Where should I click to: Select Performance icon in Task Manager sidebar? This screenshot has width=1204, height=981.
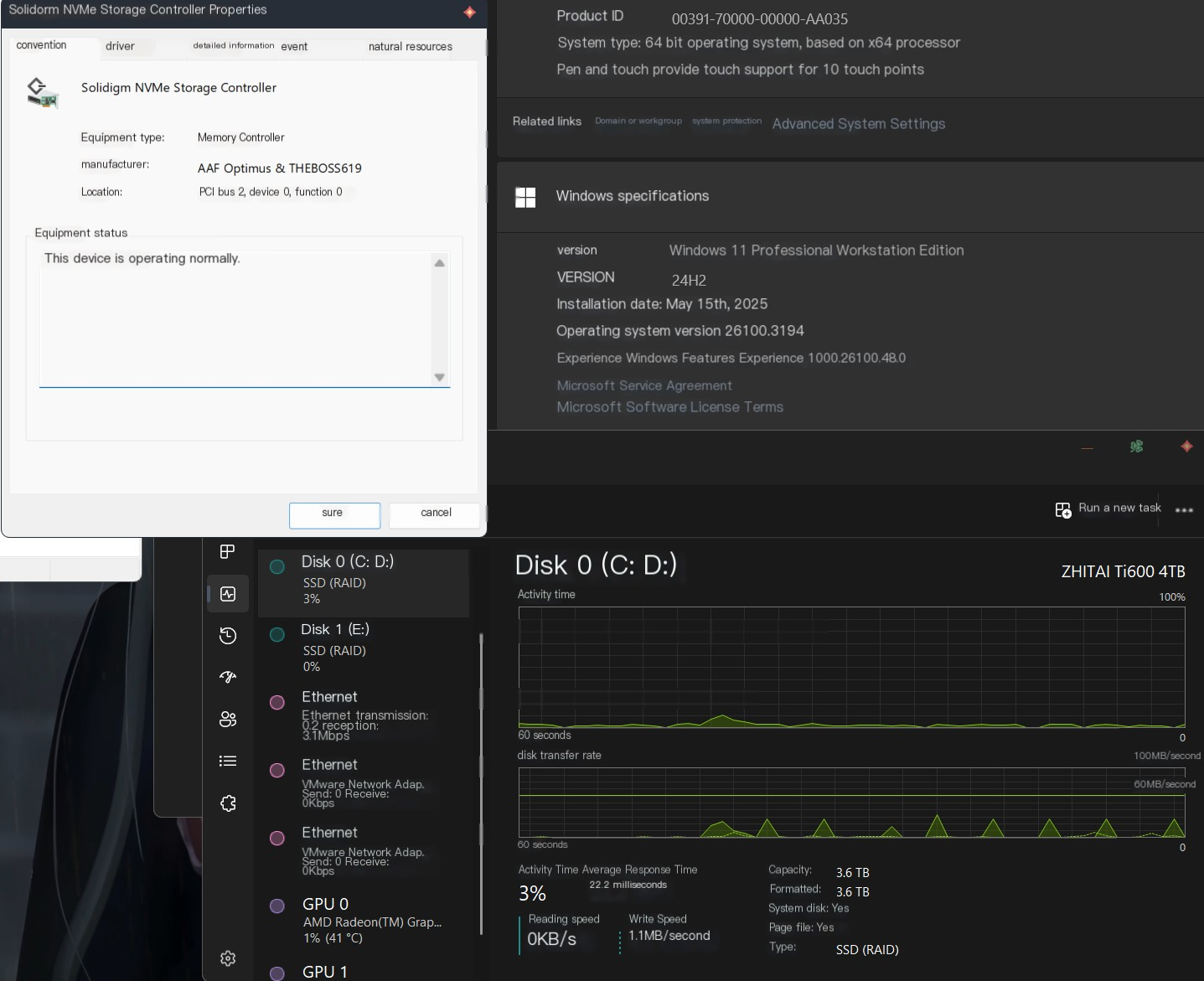(x=228, y=594)
